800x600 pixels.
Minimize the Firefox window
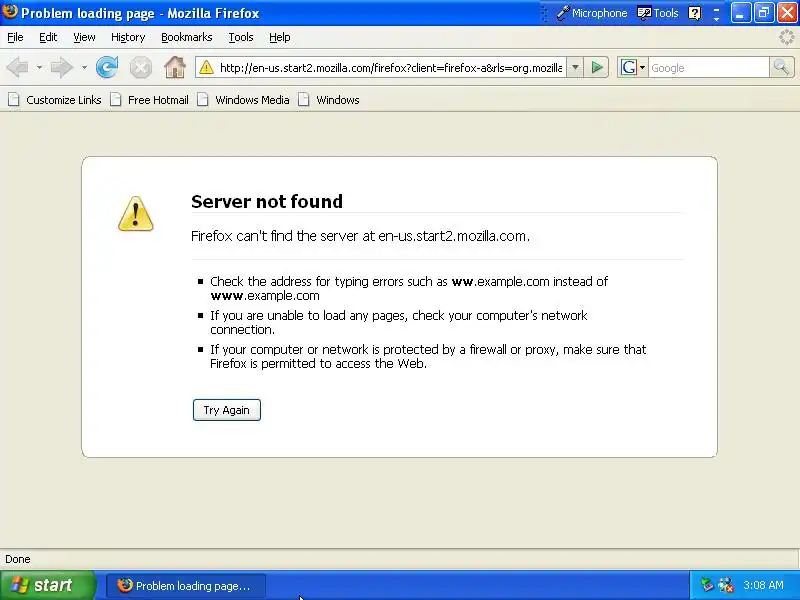(740, 13)
